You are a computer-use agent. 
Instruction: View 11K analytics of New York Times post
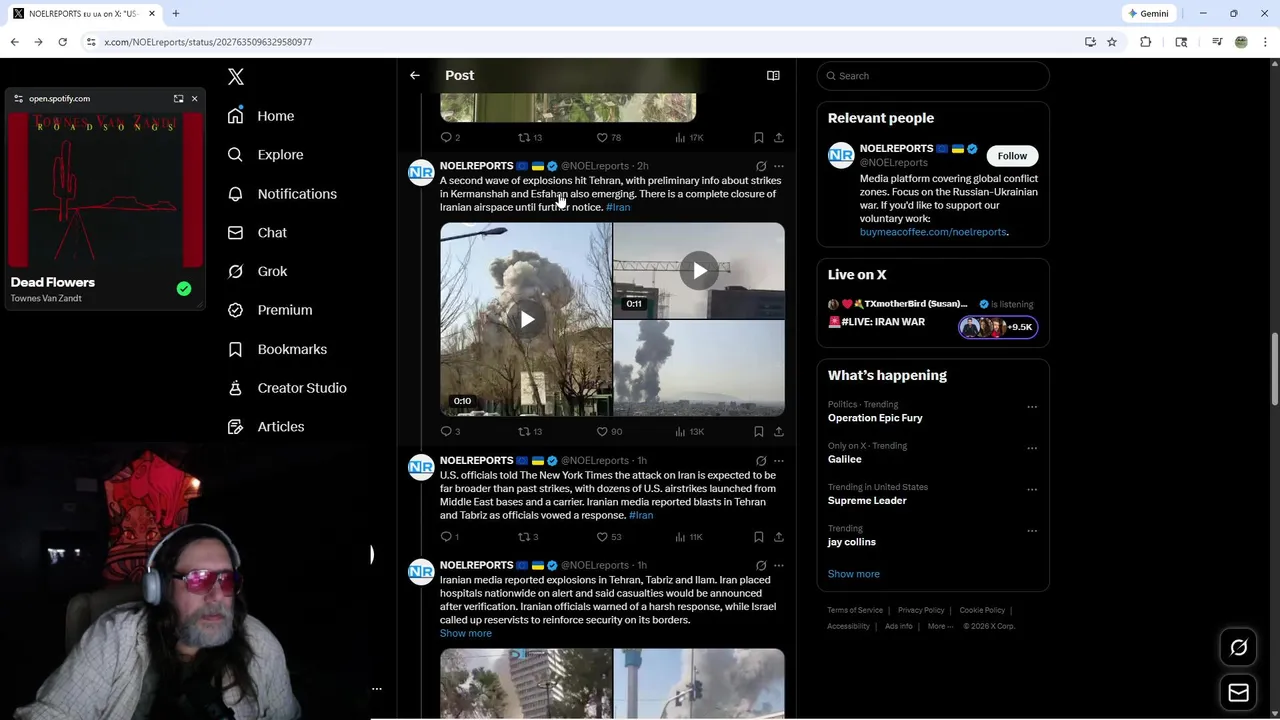point(689,537)
